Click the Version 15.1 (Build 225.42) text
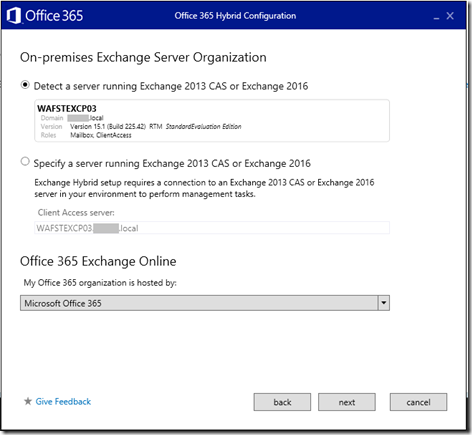Screen dimensions: 472x435 pos(108,127)
